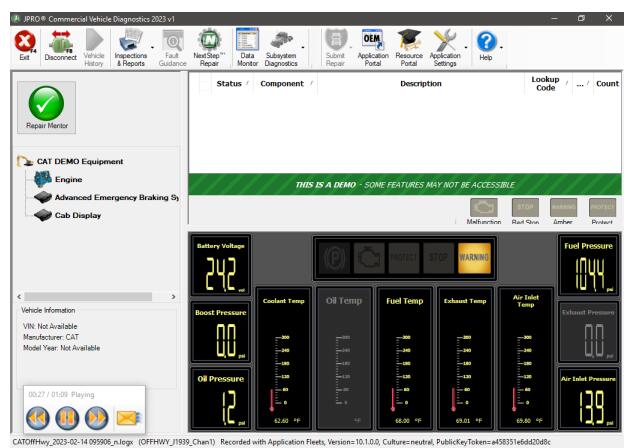This screenshot has height=448, width=634.
Task: Click the dashboard PROTECT indicator
Action: [x=404, y=258]
